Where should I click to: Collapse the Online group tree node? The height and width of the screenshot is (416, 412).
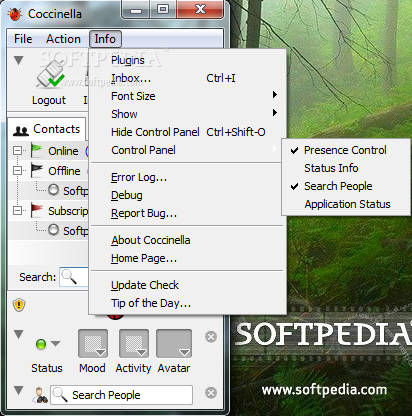(17, 151)
